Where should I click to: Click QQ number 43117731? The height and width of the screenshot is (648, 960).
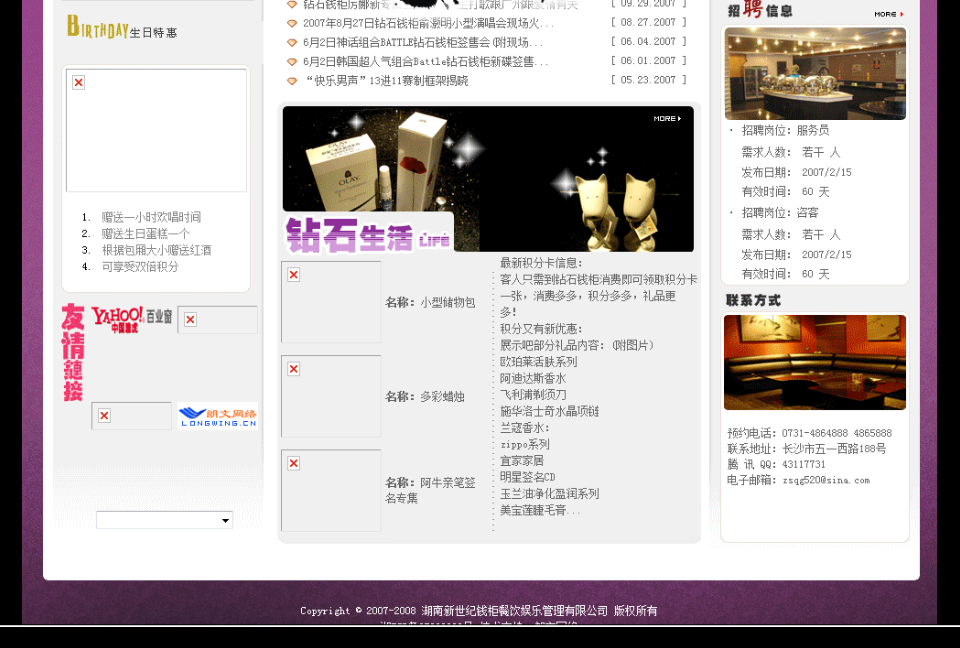click(x=804, y=464)
